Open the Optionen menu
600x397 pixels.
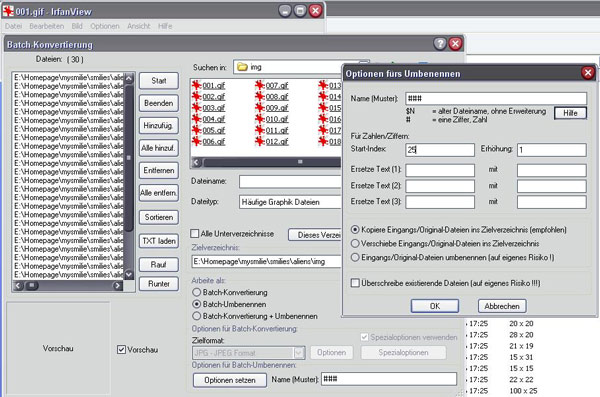(x=104, y=26)
